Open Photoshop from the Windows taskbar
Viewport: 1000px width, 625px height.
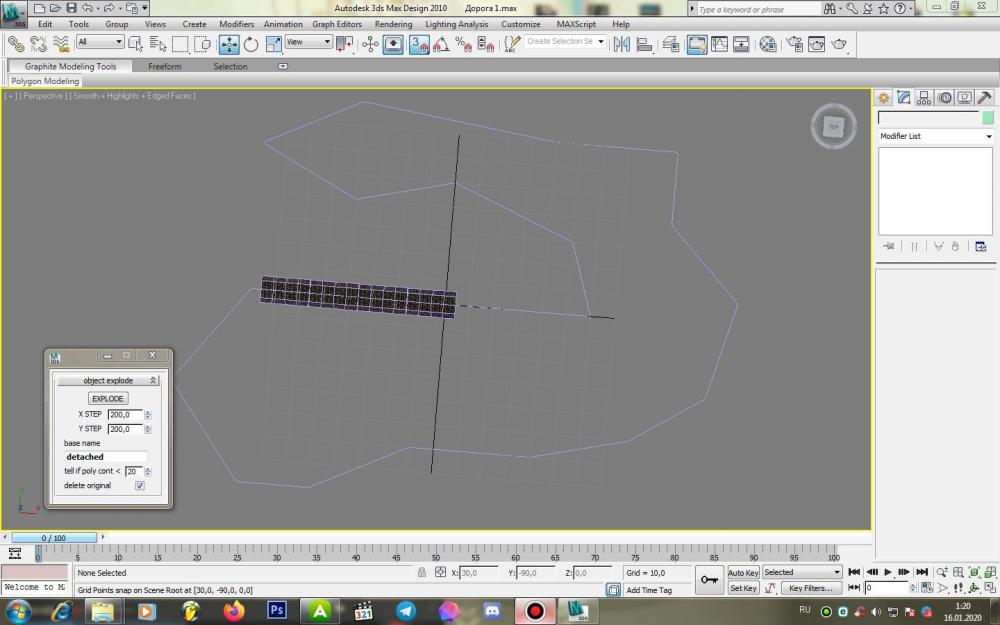(x=277, y=611)
